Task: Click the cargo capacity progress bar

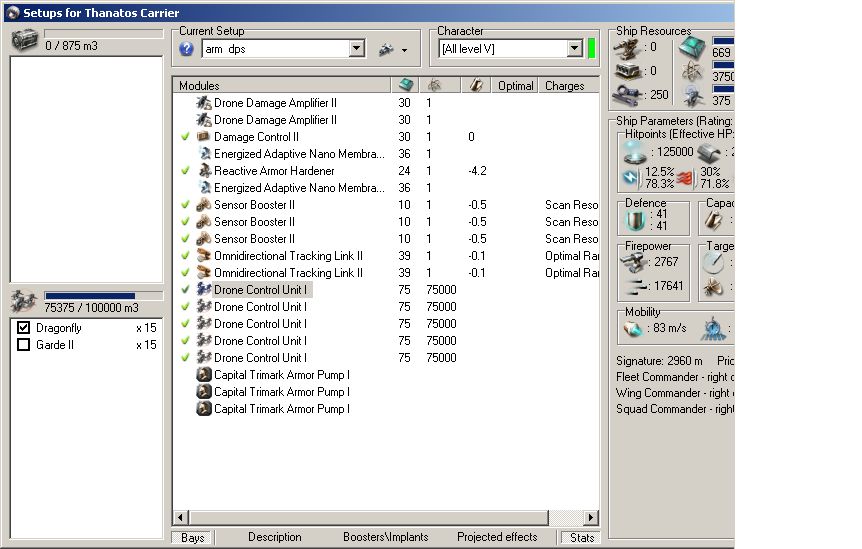Action: [103, 34]
